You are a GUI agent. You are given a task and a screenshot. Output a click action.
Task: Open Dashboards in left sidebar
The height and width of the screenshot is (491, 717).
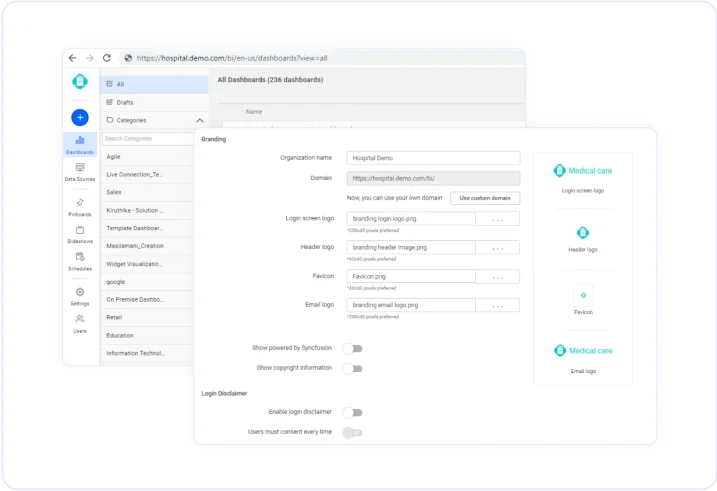(80, 145)
